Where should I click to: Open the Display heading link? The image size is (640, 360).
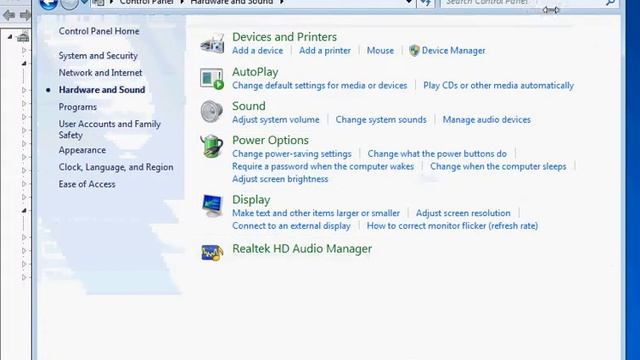(251, 200)
